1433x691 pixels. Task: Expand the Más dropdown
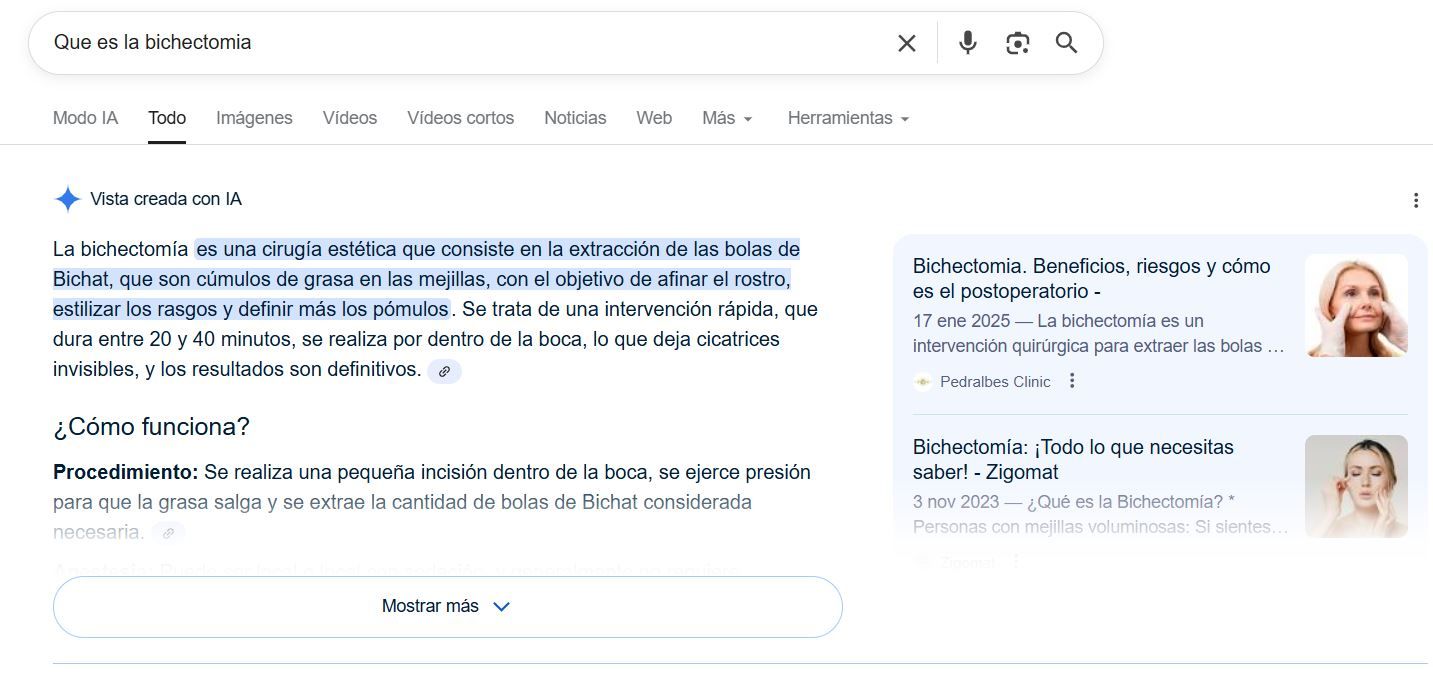pyautogui.click(x=727, y=118)
